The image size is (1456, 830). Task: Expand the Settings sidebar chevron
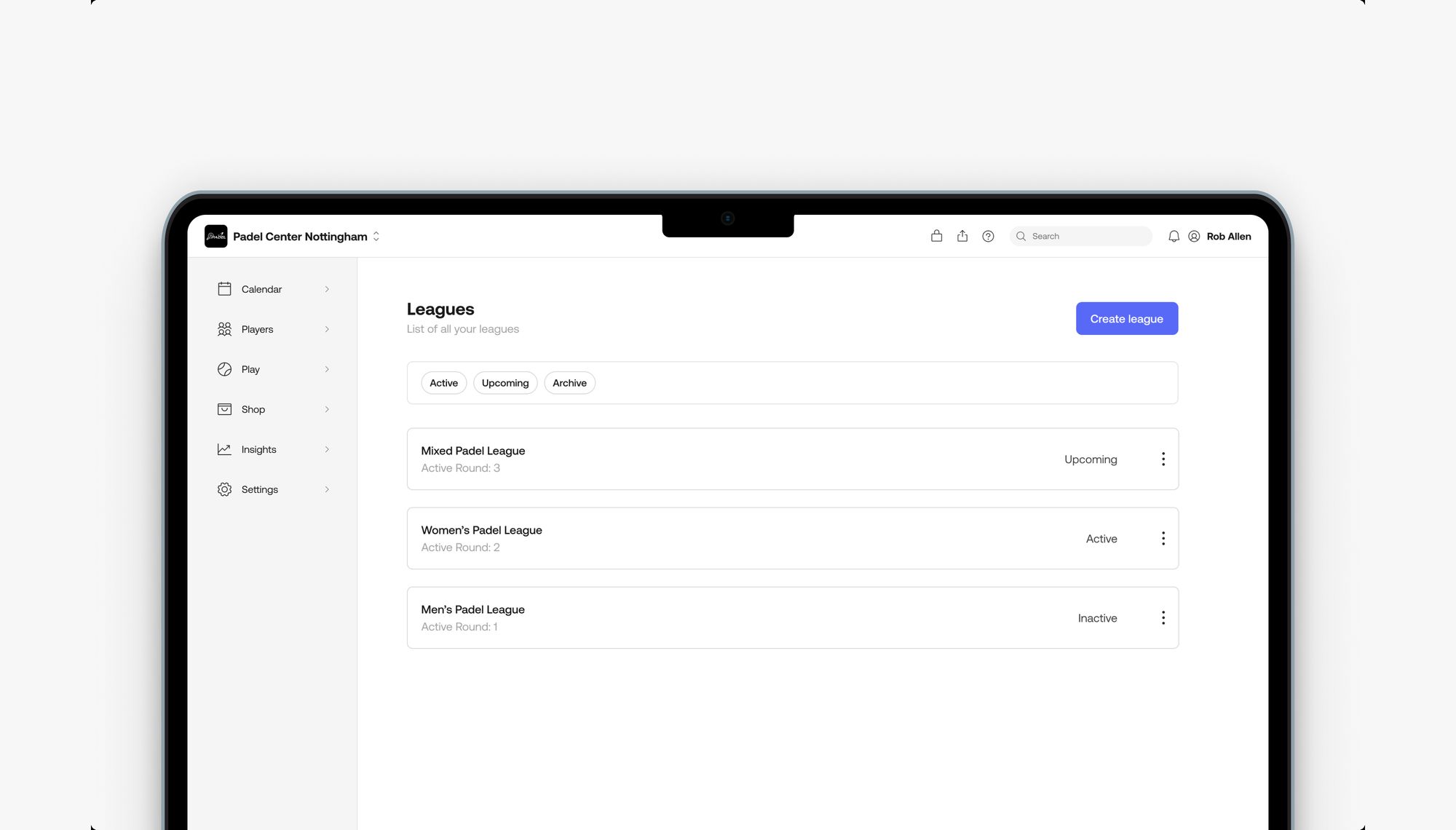327,489
